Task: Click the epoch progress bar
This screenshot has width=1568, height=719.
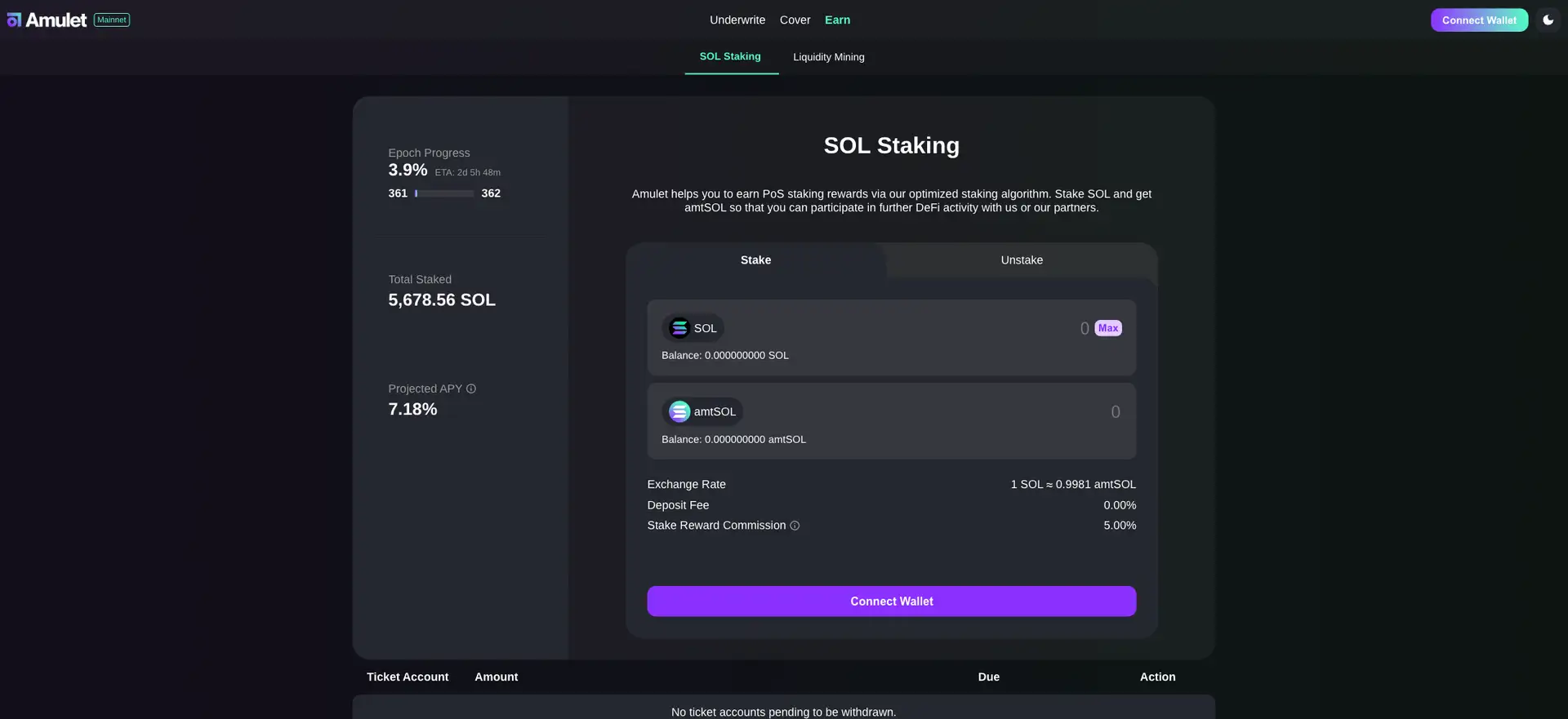Action: [x=444, y=193]
